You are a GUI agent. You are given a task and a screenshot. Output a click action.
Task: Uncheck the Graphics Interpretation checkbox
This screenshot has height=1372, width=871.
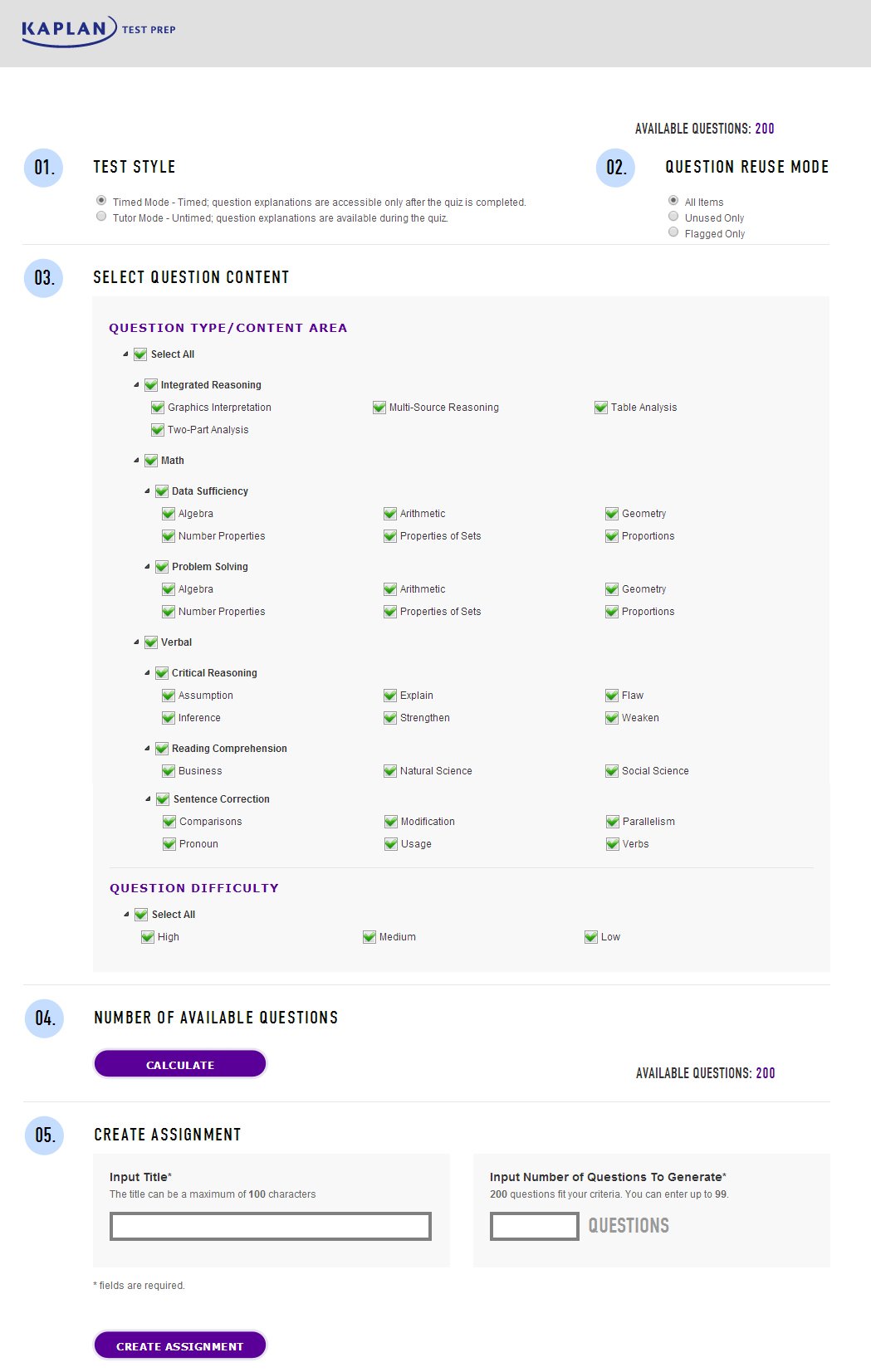(158, 408)
